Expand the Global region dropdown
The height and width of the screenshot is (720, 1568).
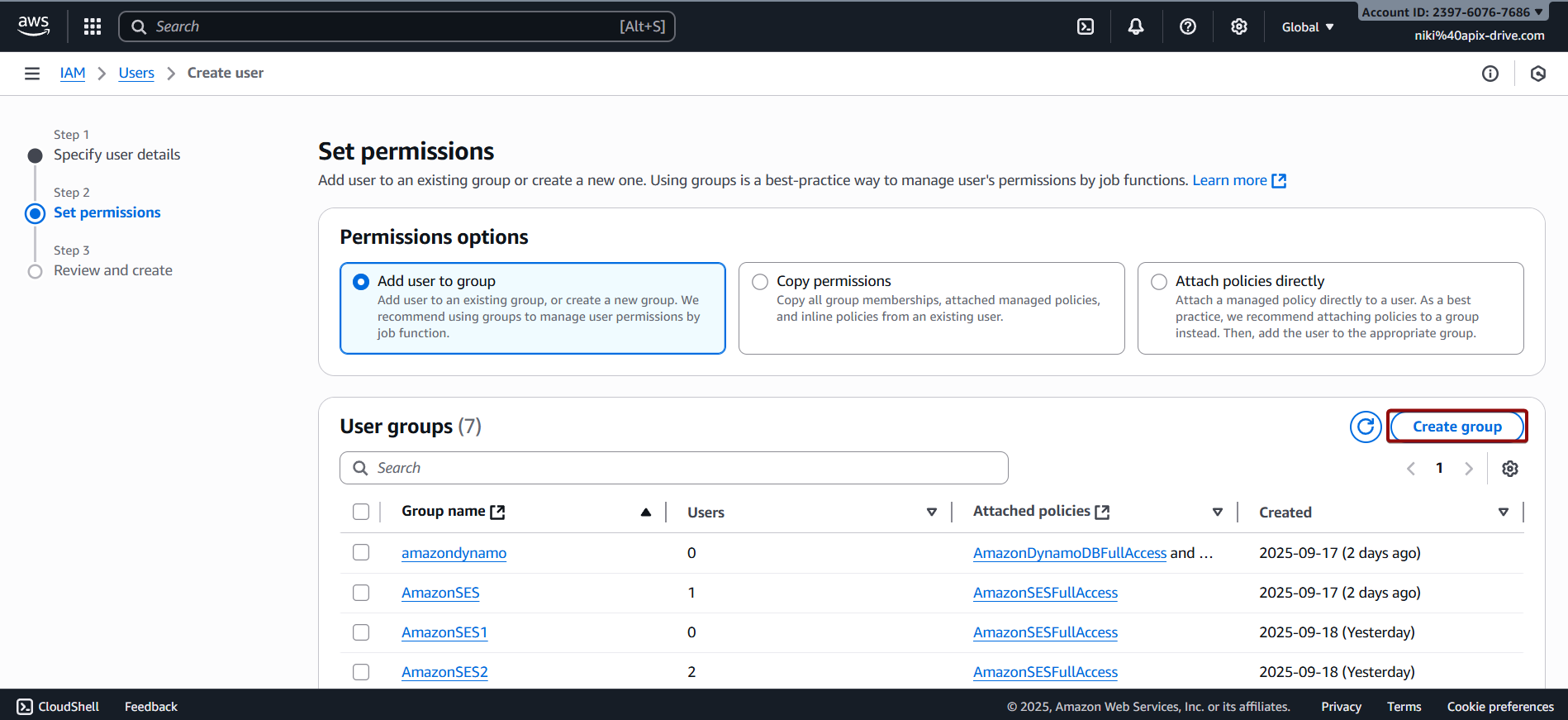tap(1307, 27)
